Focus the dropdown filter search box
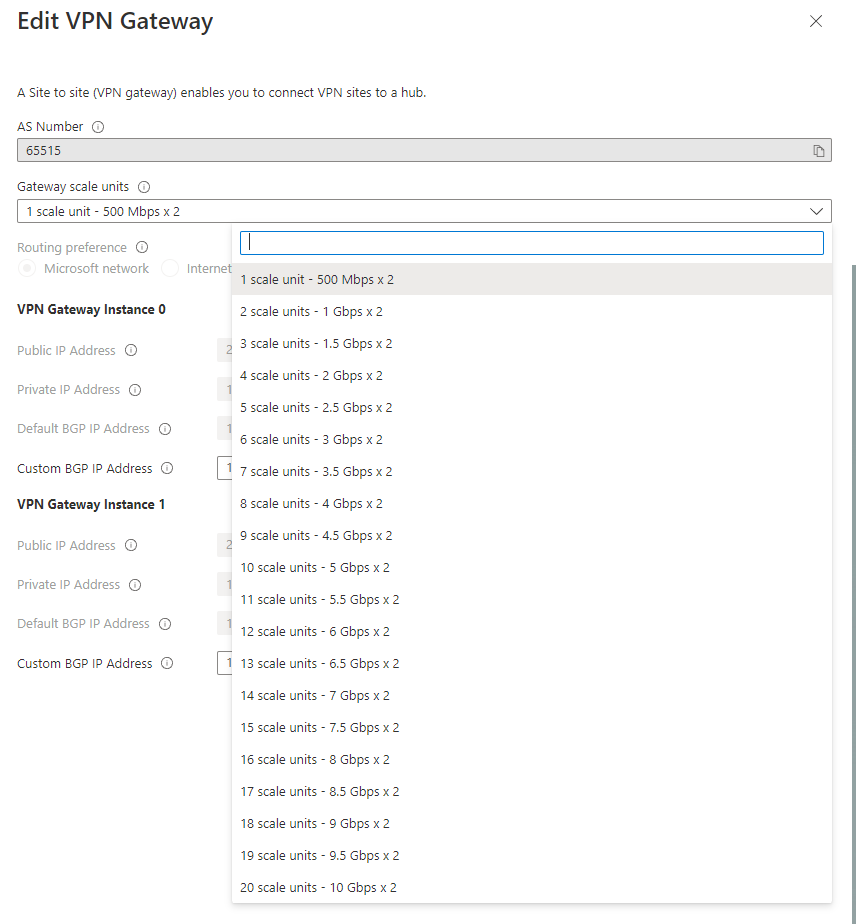856x924 pixels. (x=531, y=243)
